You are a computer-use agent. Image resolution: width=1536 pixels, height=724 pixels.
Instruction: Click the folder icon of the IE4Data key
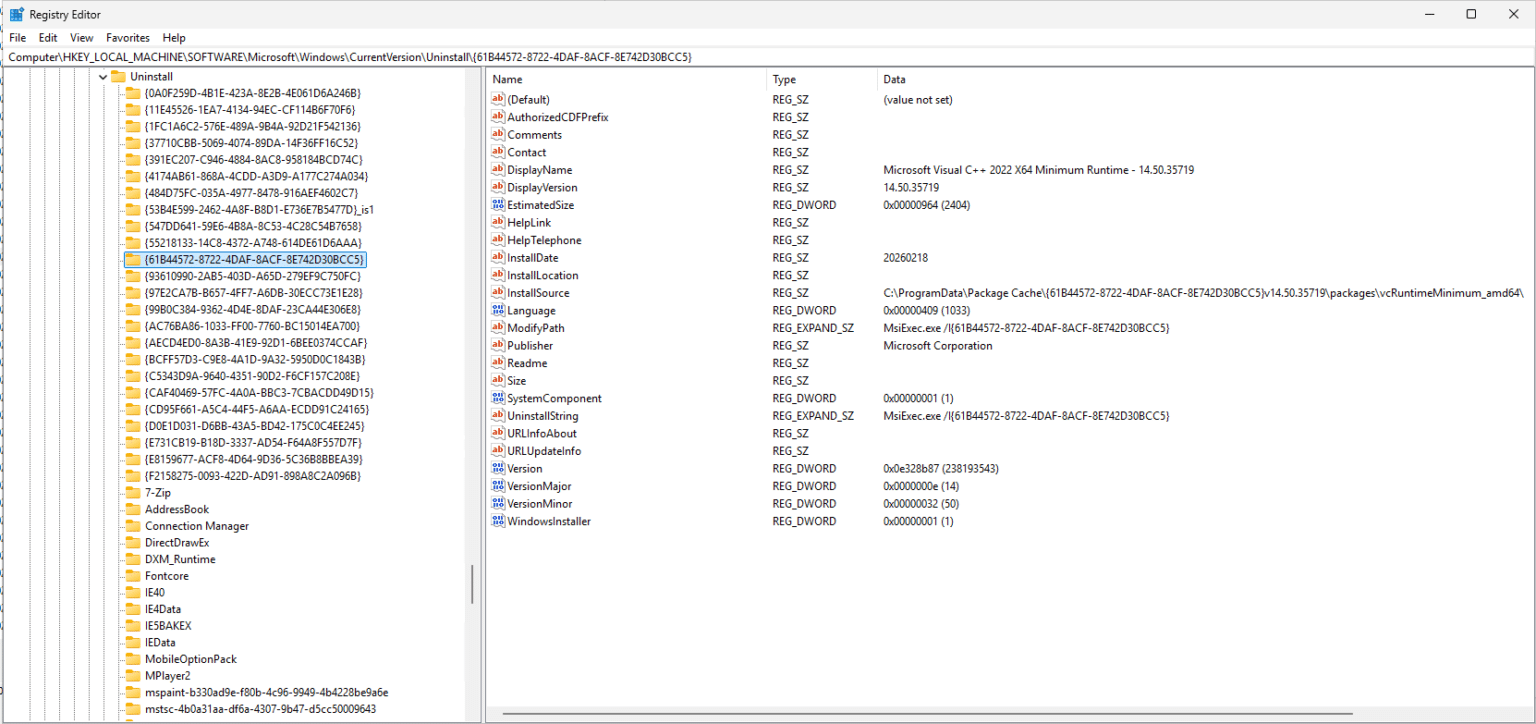click(x=133, y=609)
